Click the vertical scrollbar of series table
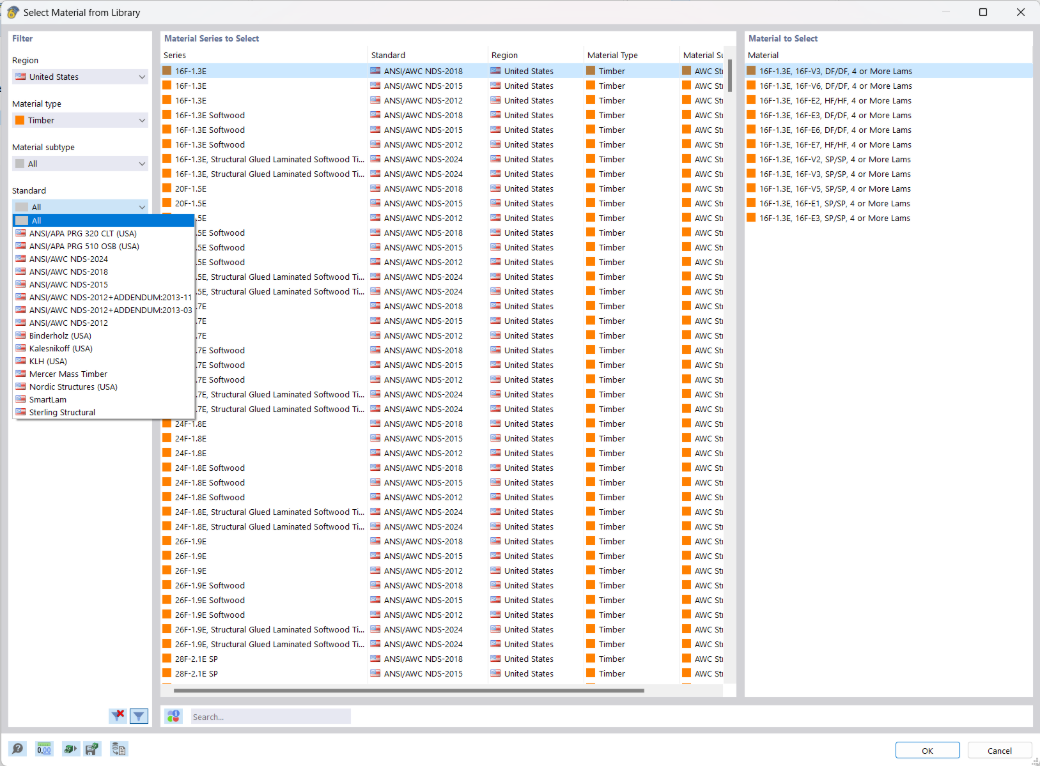The image size is (1040, 766). (x=730, y=76)
